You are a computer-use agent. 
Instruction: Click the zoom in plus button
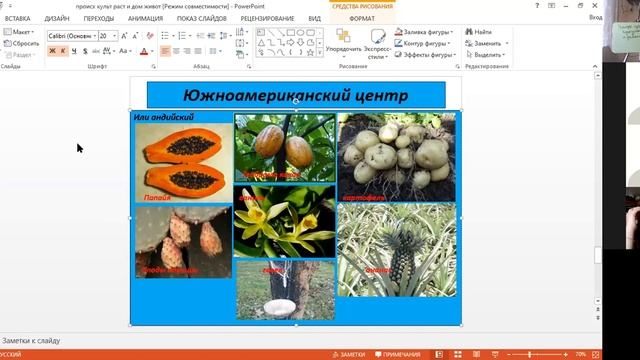(565, 354)
